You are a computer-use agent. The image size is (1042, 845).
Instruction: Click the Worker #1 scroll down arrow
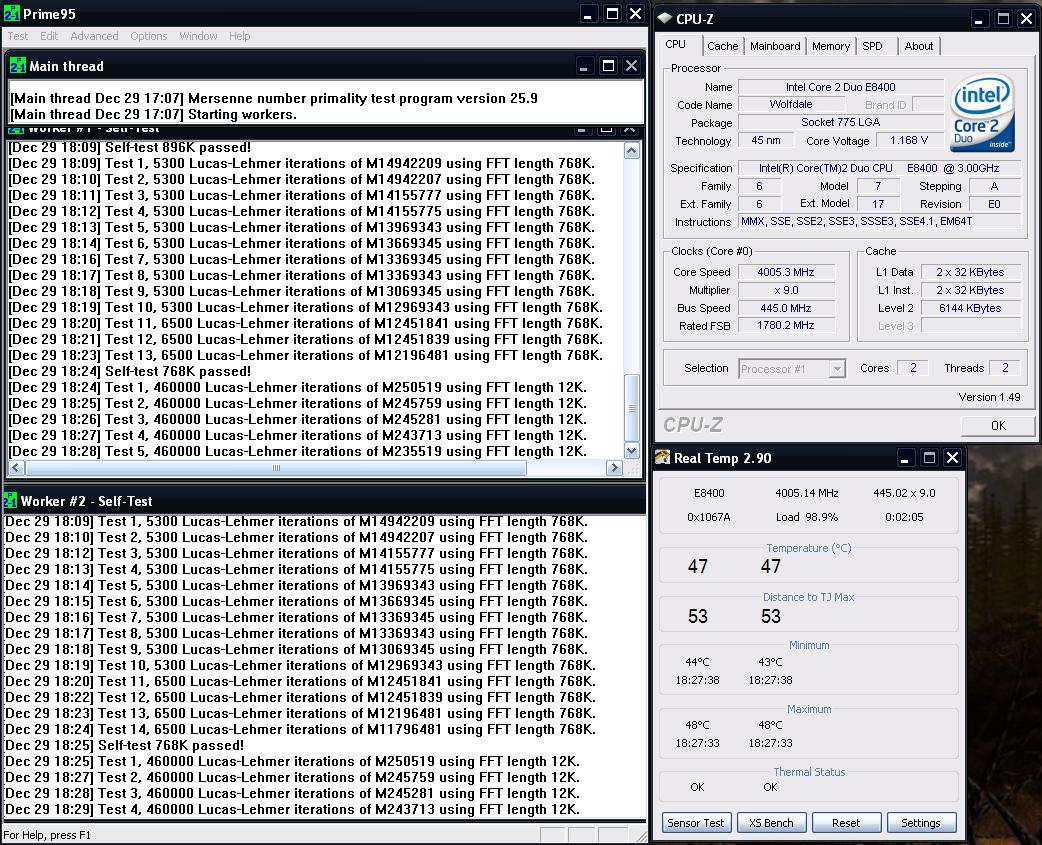(631, 450)
